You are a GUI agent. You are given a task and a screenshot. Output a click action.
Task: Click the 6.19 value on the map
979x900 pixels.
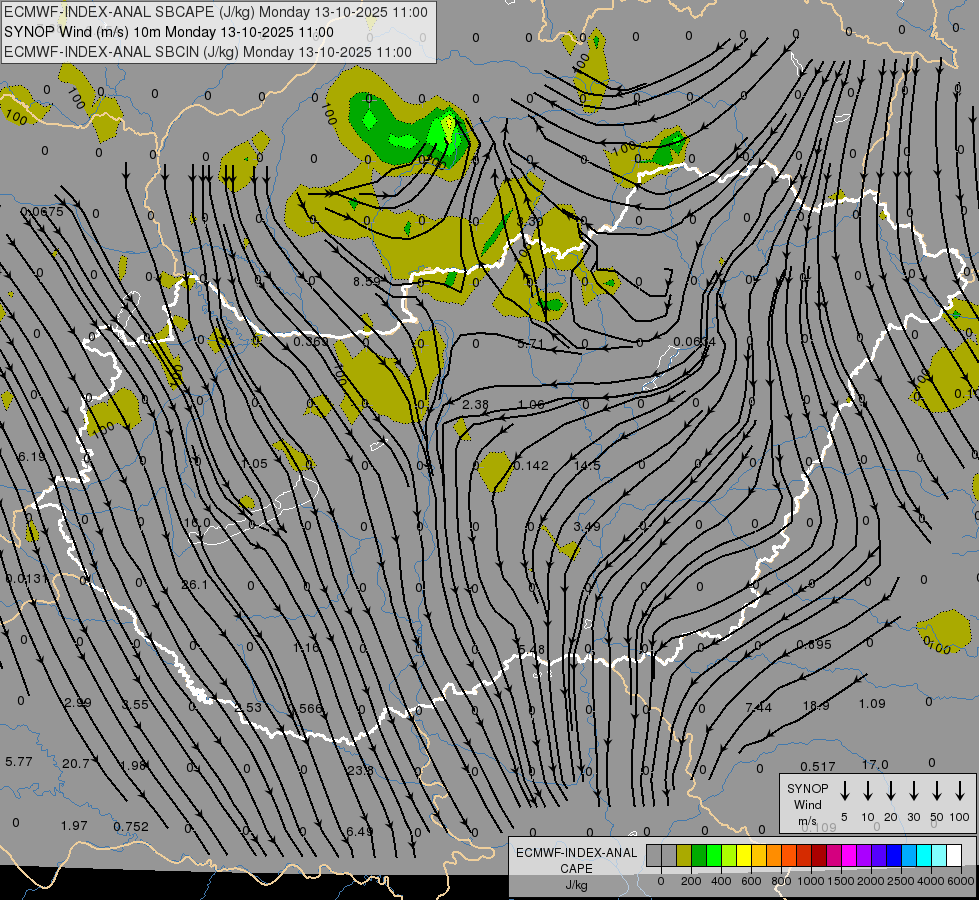click(x=32, y=457)
